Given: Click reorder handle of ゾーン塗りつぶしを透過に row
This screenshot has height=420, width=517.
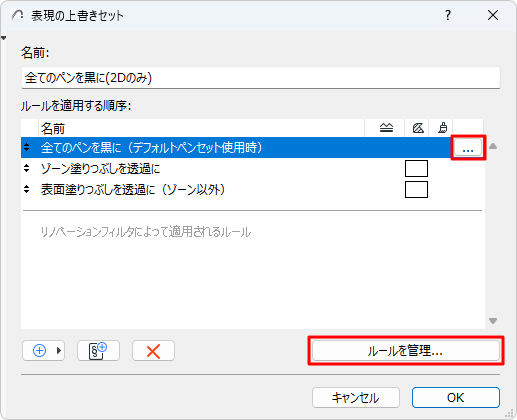Looking at the screenshot, I should click(x=27, y=168).
